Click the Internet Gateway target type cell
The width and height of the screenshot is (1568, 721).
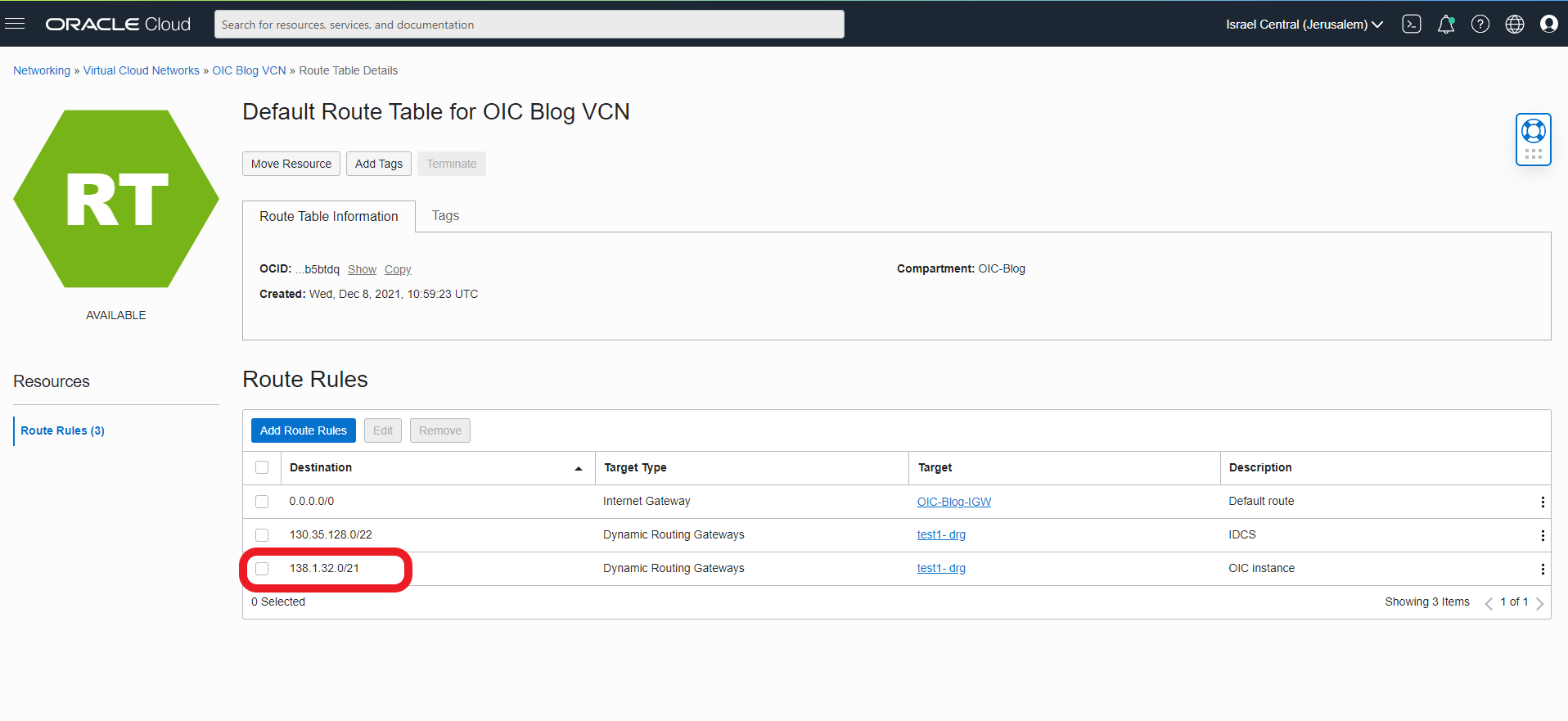click(x=647, y=501)
